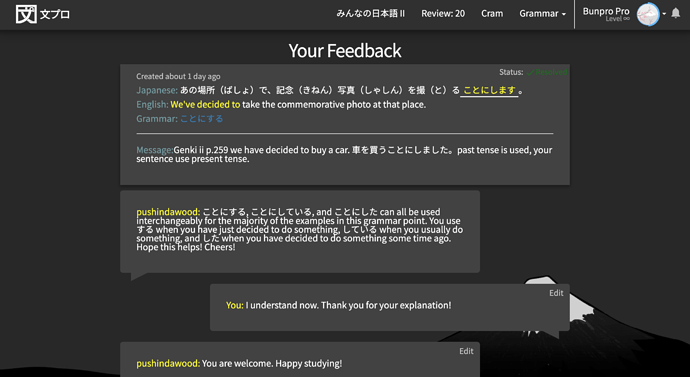Click pushindawood's name in 'You are welcome' message
Viewport: 690px width, 377px height.
pos(168,364)
